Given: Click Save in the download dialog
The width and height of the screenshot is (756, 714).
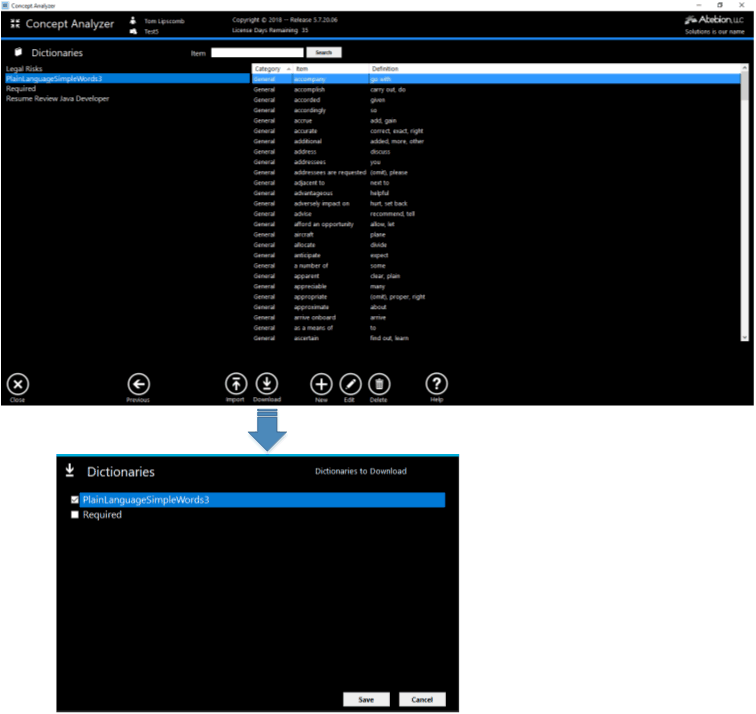Looking at the screenshot, I should click(x=366, y=700).
